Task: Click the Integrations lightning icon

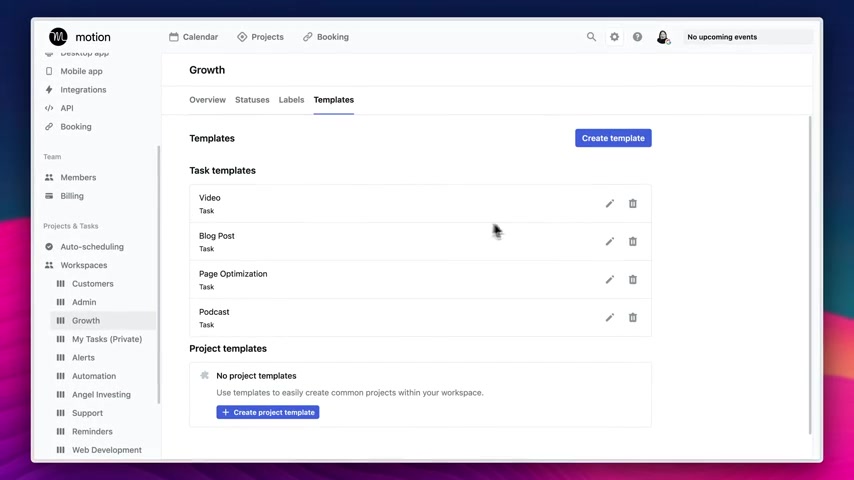Action: [49, 89]
